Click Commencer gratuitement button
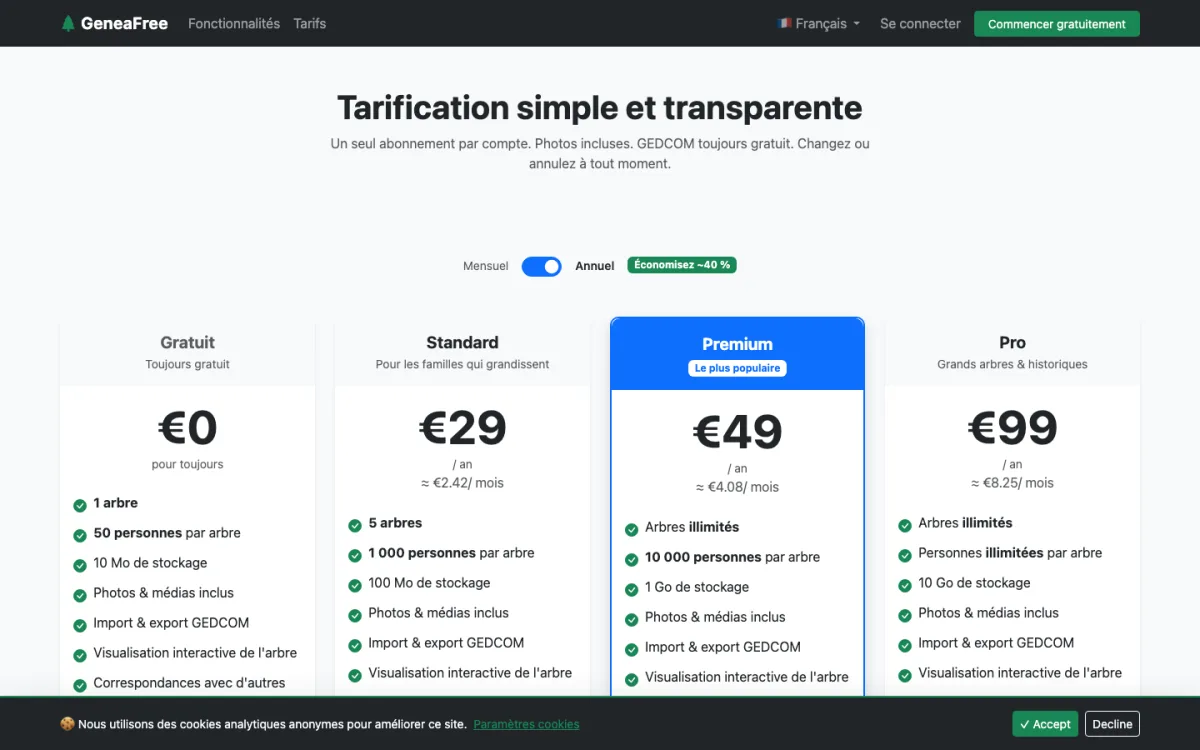The width and height of the screenshot is (1200, 750). [x=1057, y=24]
